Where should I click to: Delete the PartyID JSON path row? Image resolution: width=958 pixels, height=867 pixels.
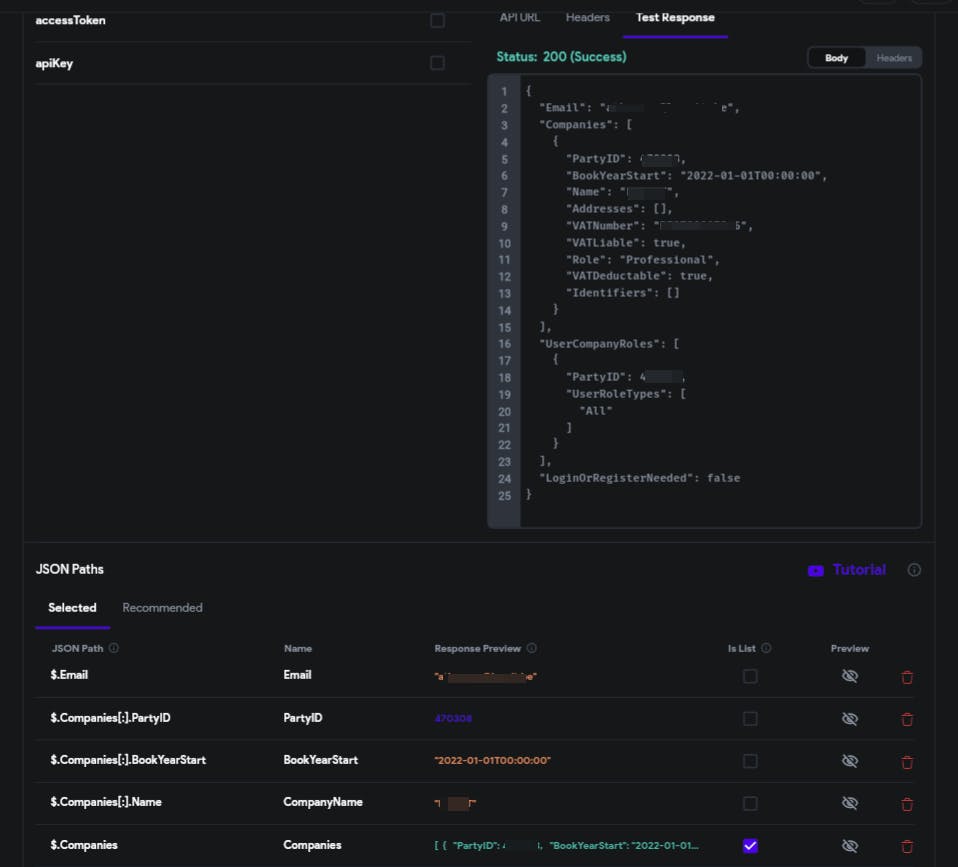[907, 719]
